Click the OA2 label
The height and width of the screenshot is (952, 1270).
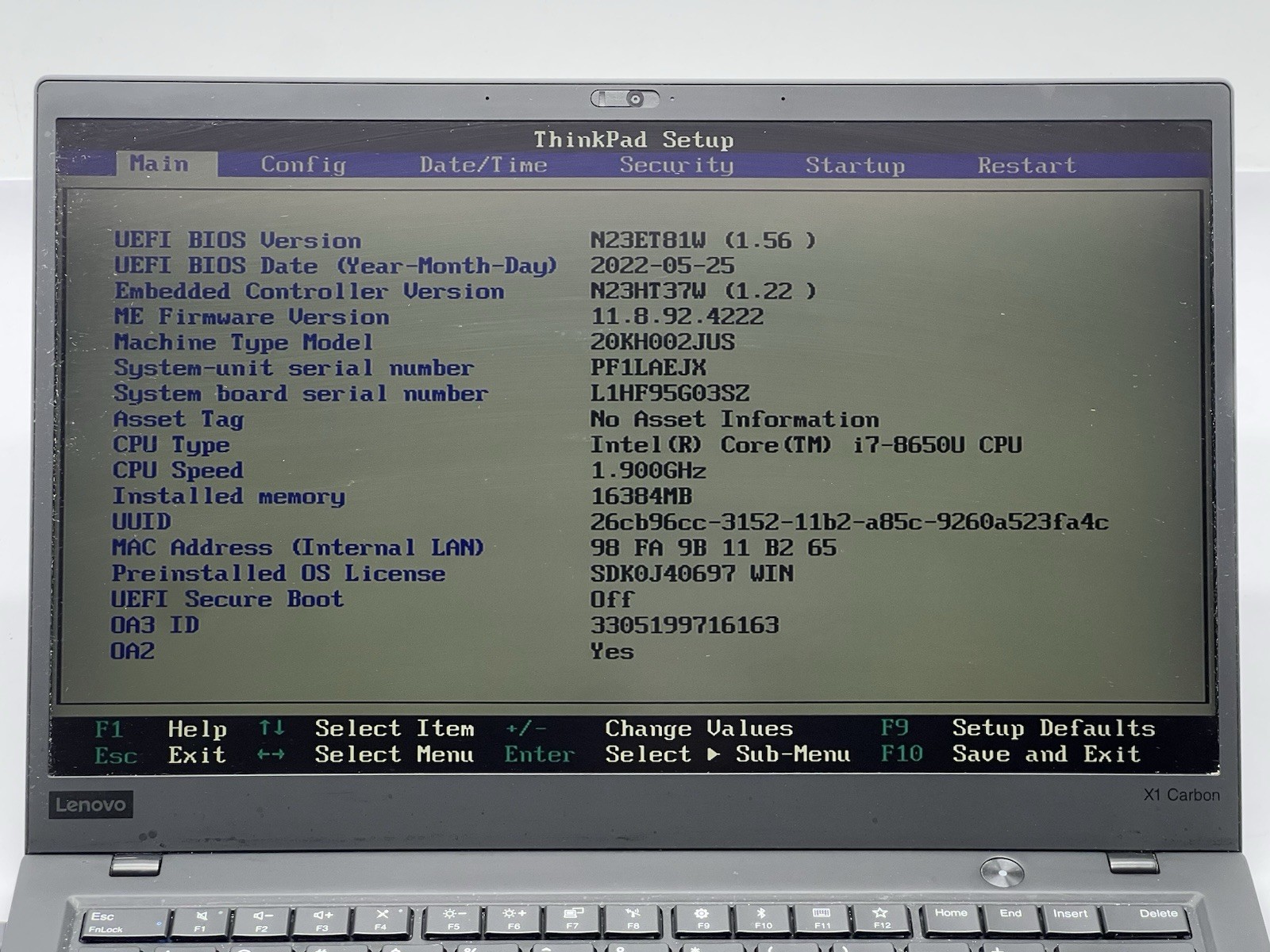click(133, 651)
